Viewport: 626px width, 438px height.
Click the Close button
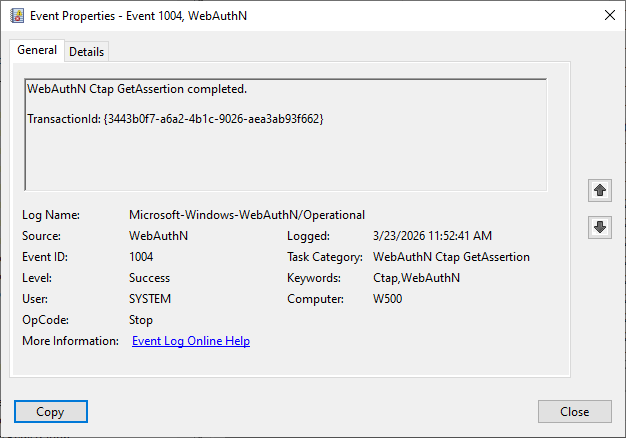574,412
